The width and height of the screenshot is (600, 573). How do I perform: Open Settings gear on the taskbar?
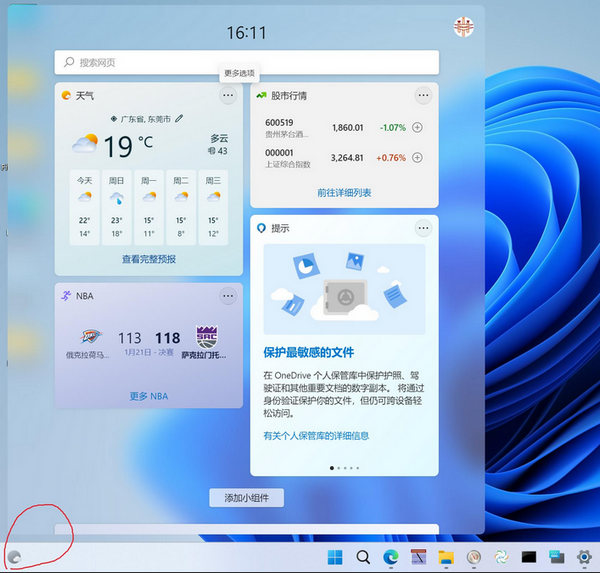[x=584, y=557]
